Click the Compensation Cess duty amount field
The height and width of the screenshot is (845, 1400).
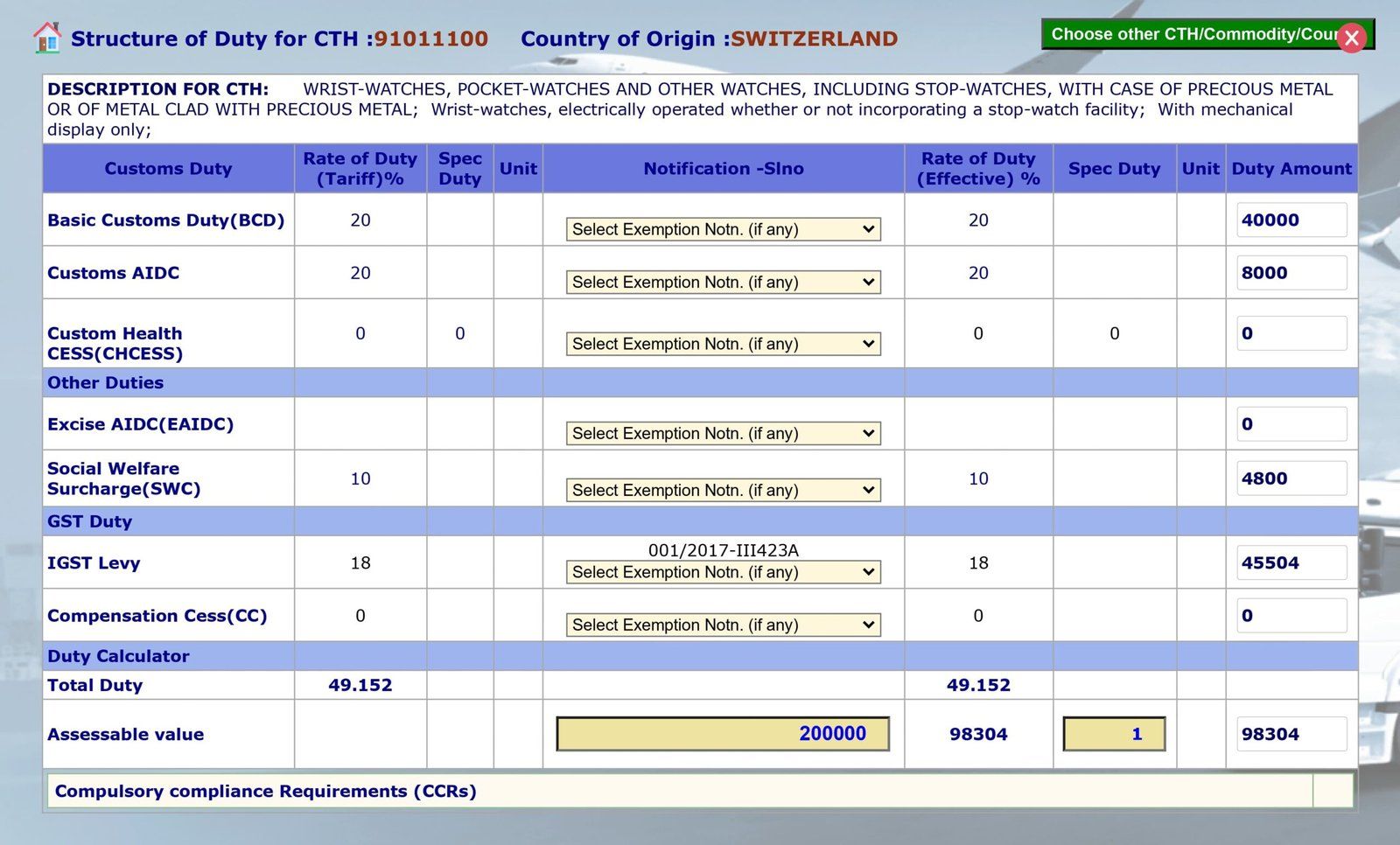click(x=1291, y=615)
